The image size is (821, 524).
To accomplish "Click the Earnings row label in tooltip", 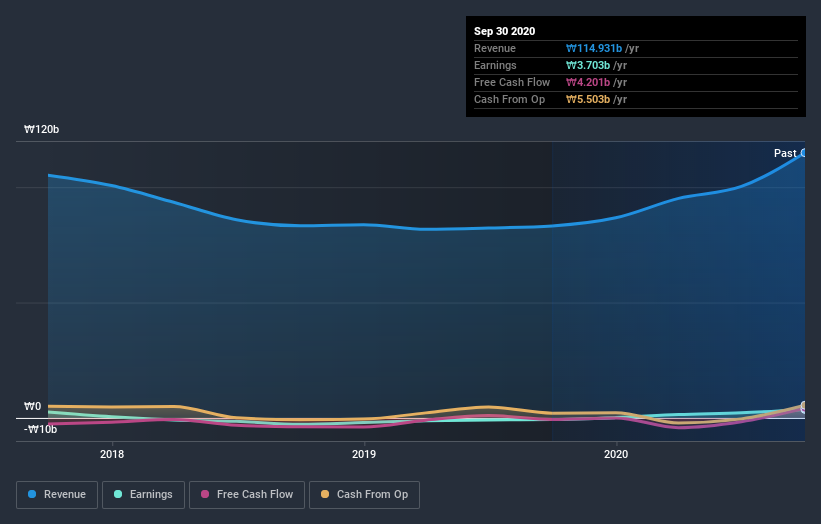I will coord(495,65).
